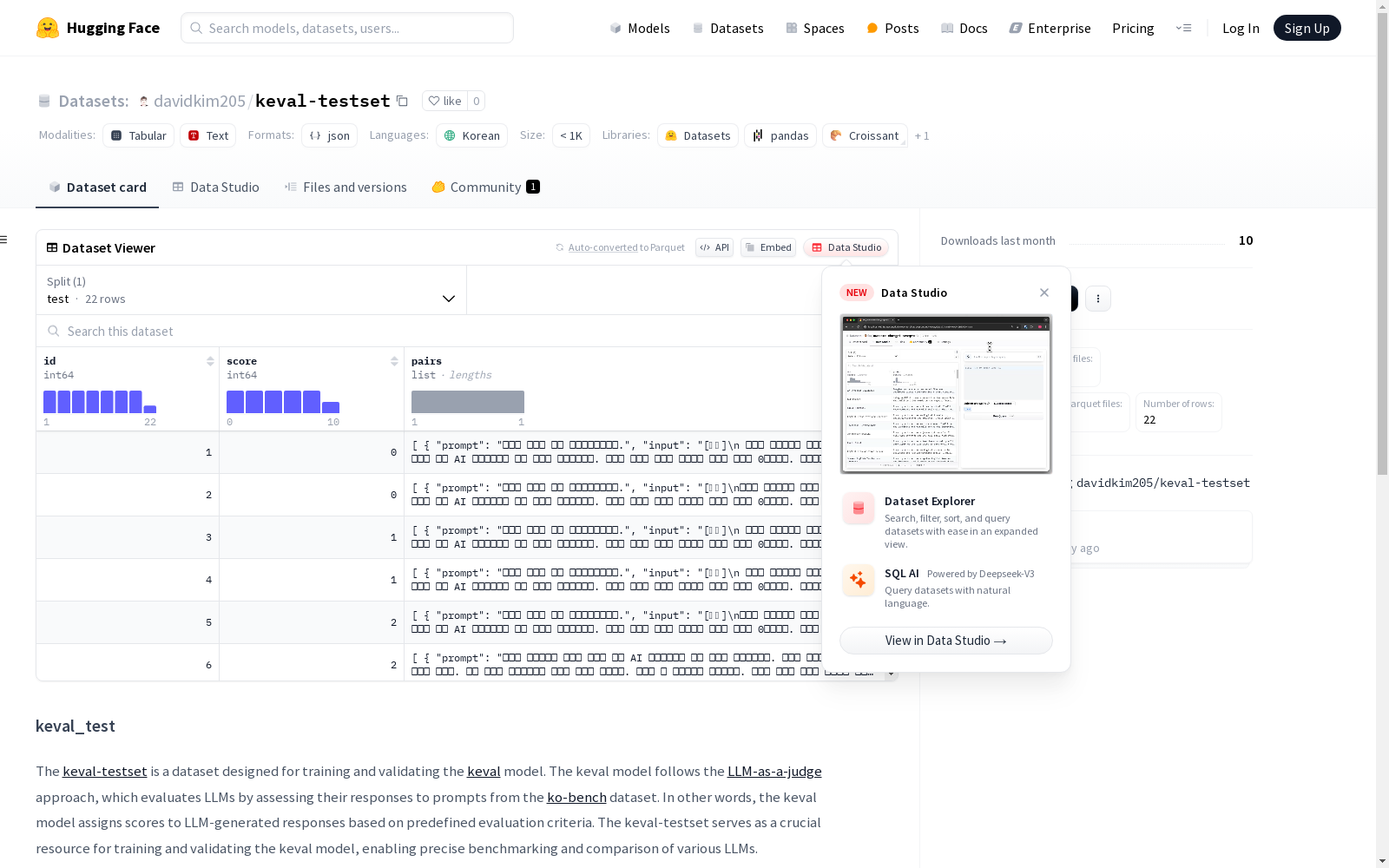Click the keval model link
This screenshot has width=1389, height=868.
point(484,771)
